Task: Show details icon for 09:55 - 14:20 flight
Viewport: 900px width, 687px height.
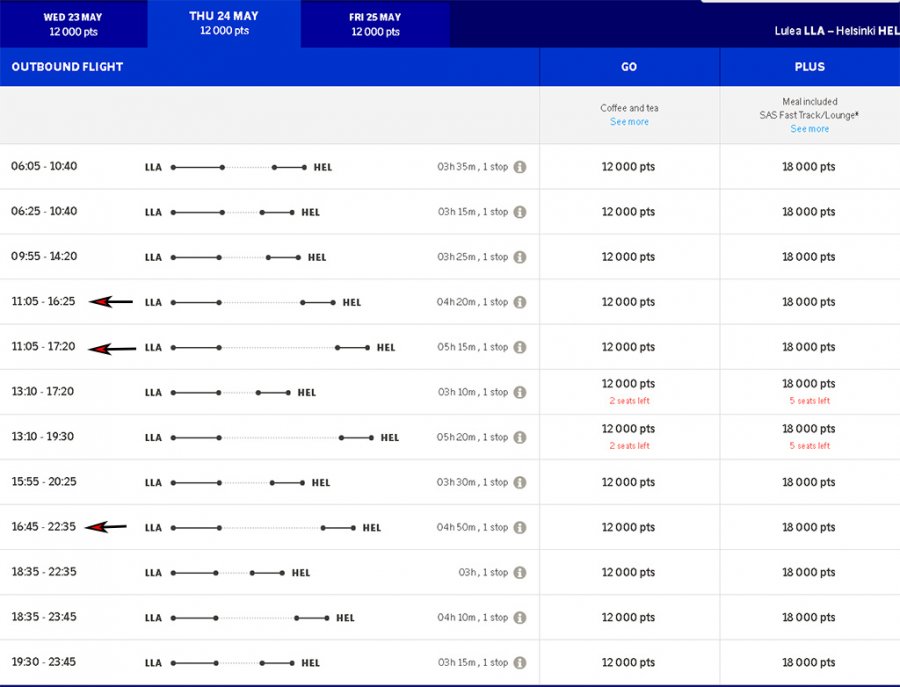Action: coord(520,257)
